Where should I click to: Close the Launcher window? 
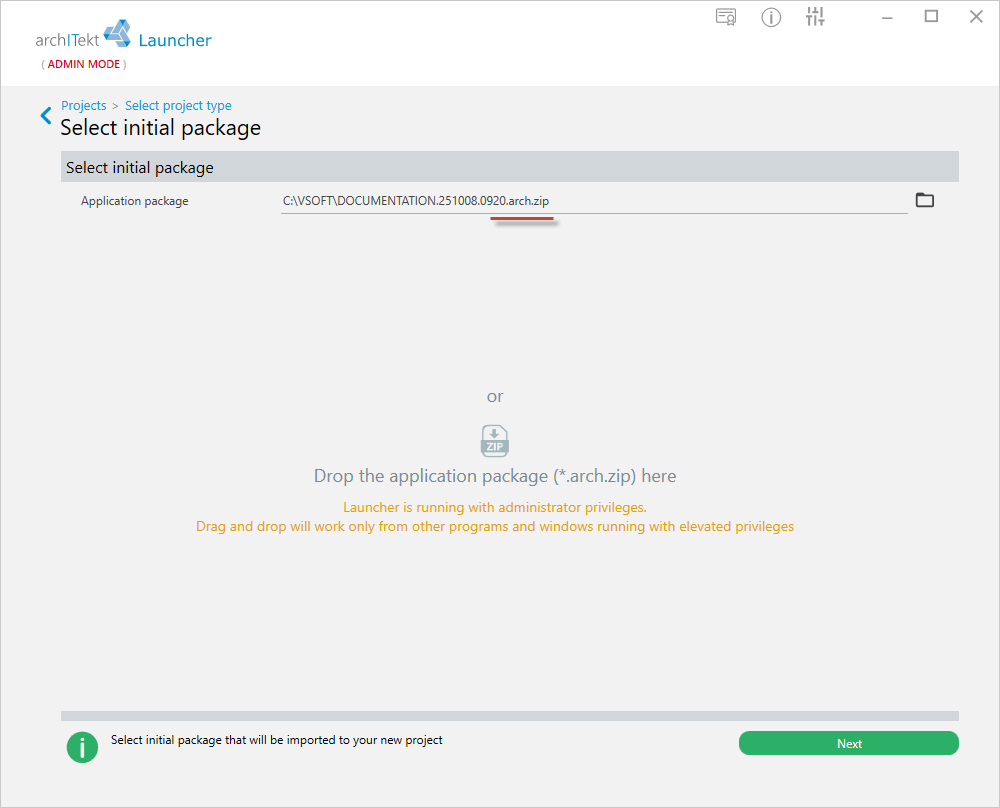point(976,17)
